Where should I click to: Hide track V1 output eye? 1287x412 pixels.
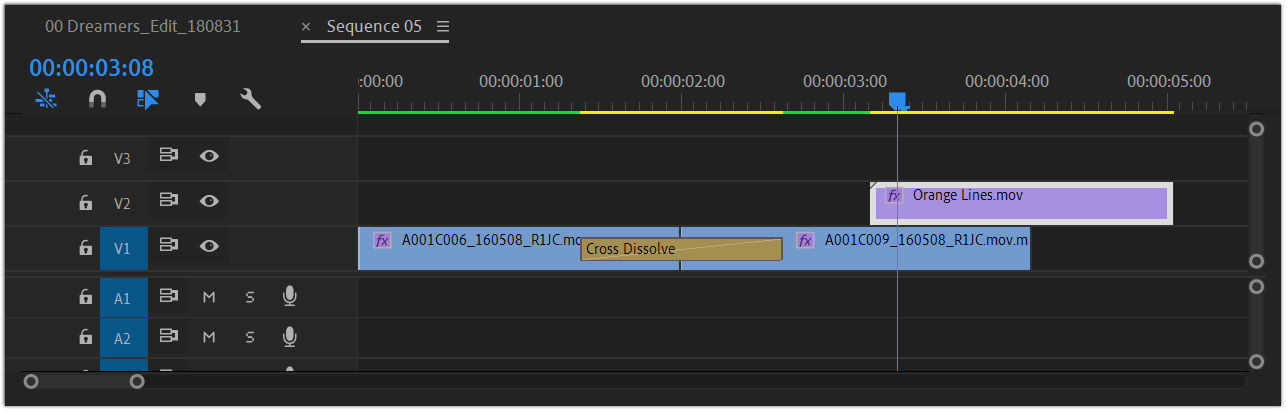[x=209, y=246]
